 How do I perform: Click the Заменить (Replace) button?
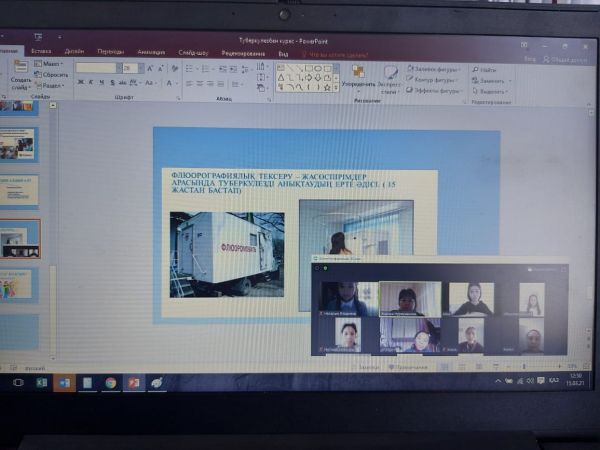(x=491, y=80)
